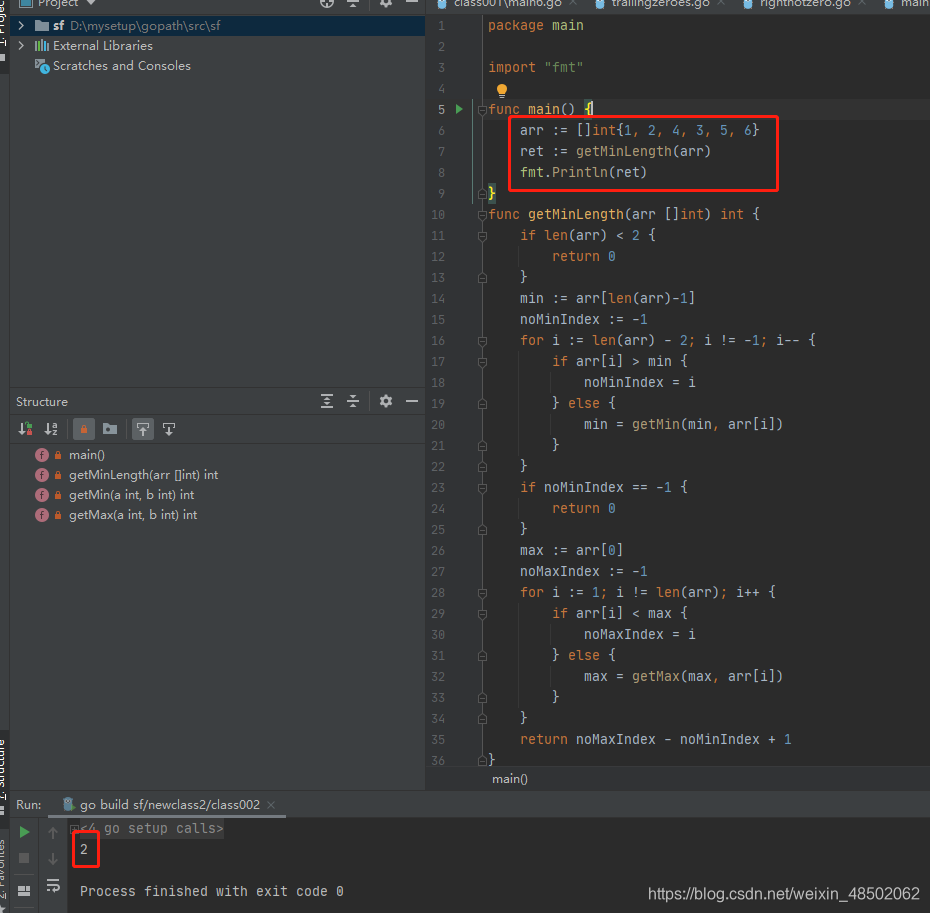Open Project panel settings gear
The height and width of the screenshot is (913, 930).
(x=386, y=3)
